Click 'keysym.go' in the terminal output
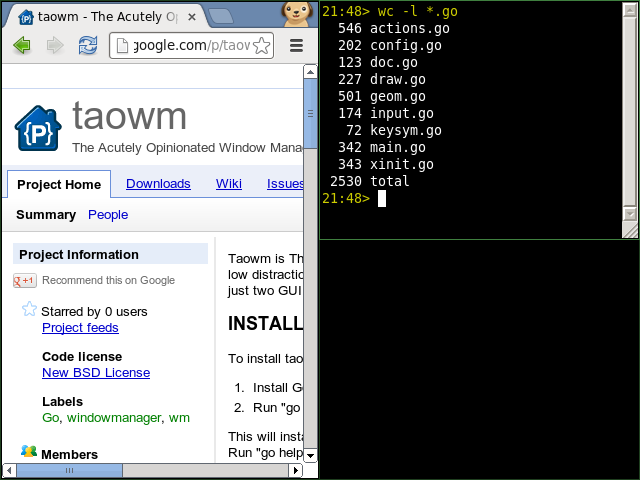640x480 pixels. click(406, 130)
